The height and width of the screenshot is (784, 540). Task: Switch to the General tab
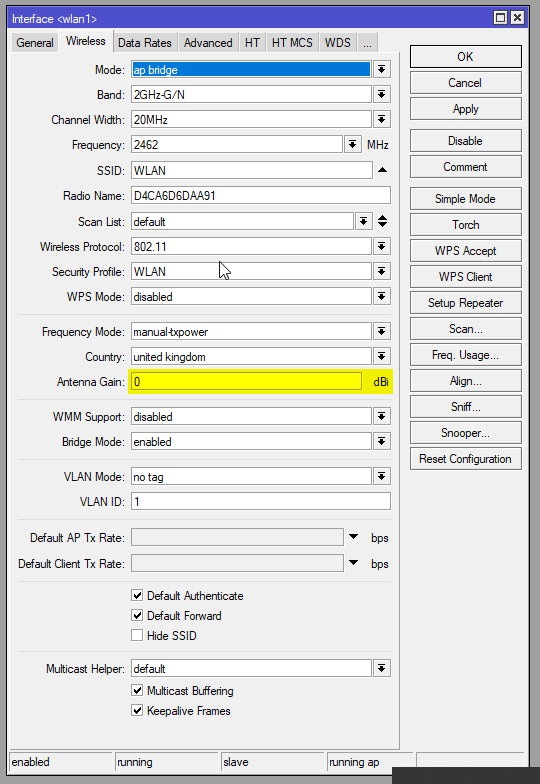(x=34, y=43)
